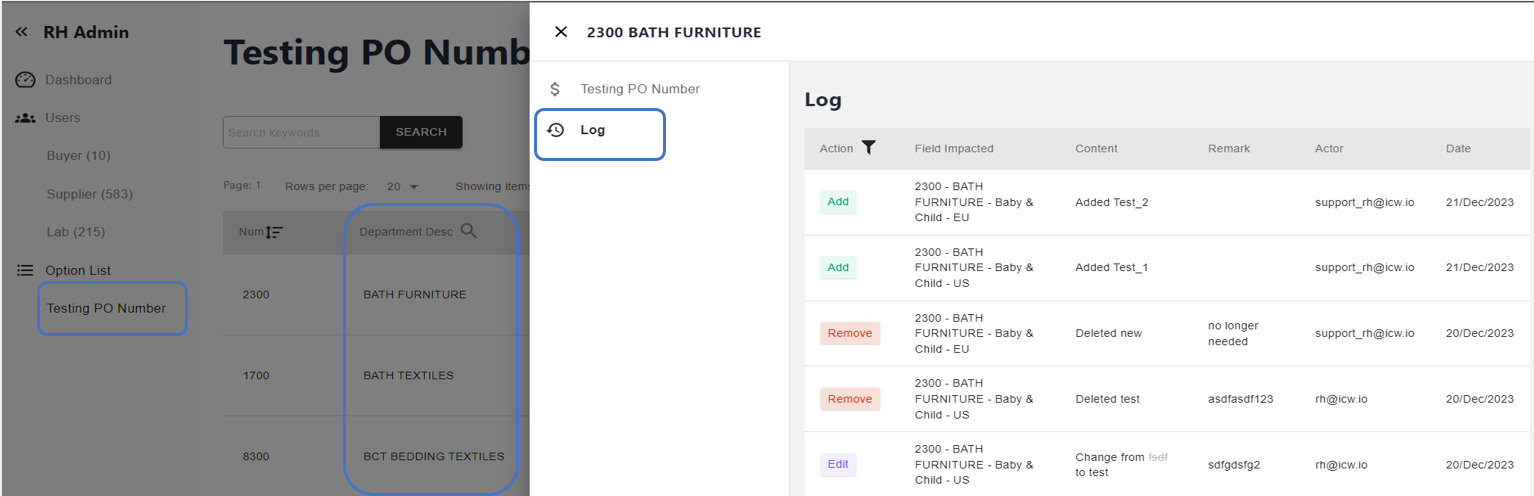The image size is (1534, 496).
Task: Click the Option List icon
Action: coord(26,271)
